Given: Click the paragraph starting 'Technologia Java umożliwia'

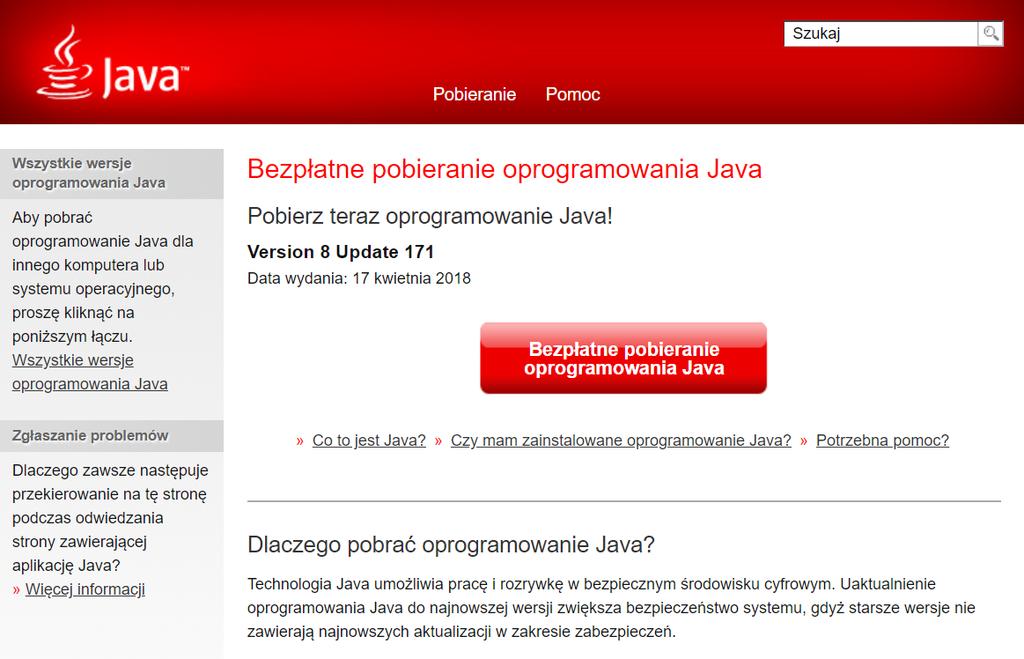Looking at the screenshot, I should (611, 608).
